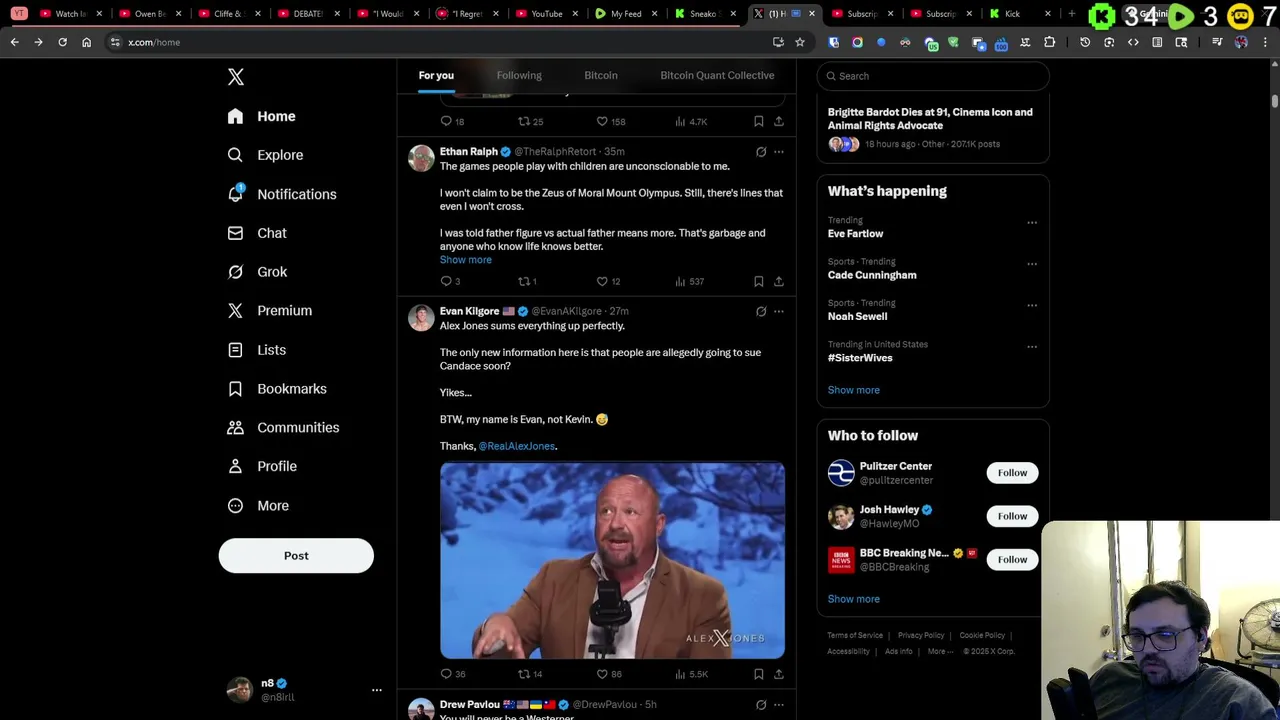The image size is (1280, 720).
Task: Bookmark the top post with 4.7K views
Action: pyautogui.click(x=759, y=122)
